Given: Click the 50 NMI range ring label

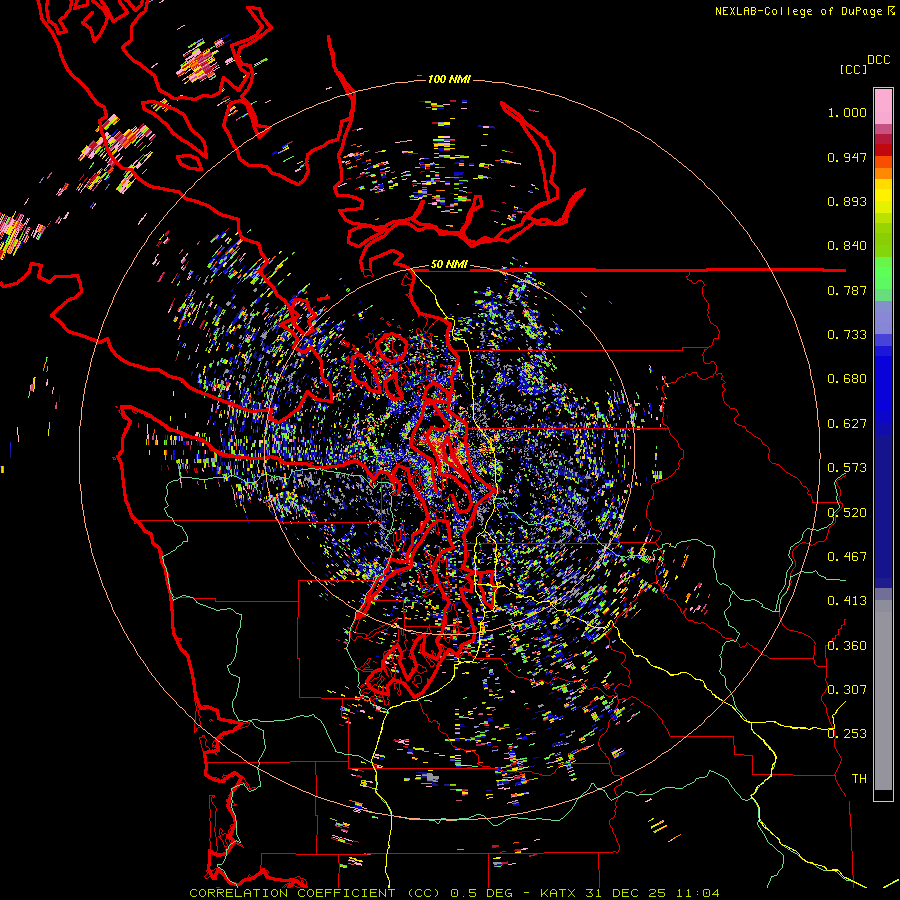Looking at the screenshot, I should [449, 265].
